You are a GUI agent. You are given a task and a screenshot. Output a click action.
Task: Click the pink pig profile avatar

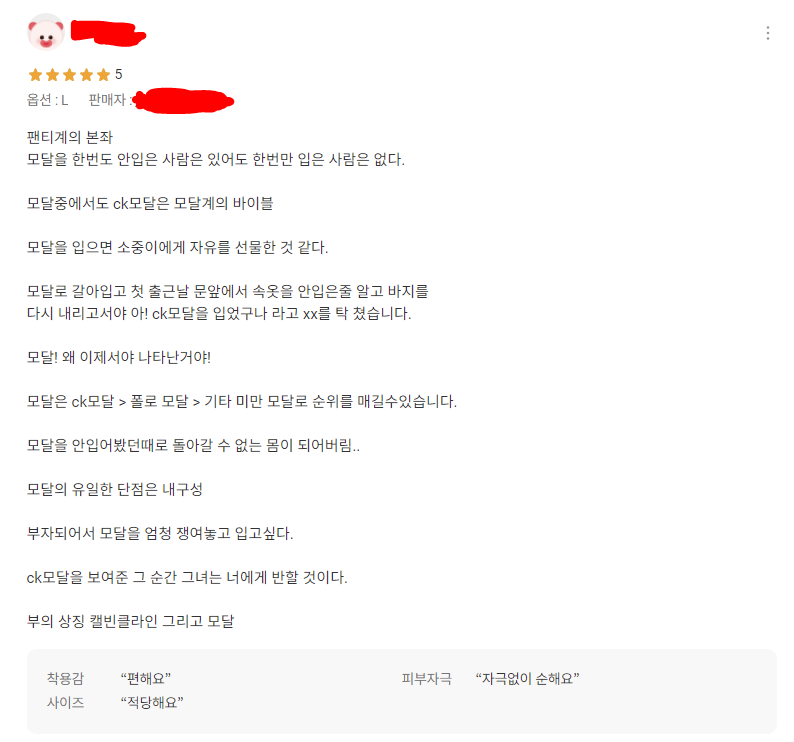click(x=46, y=32)
